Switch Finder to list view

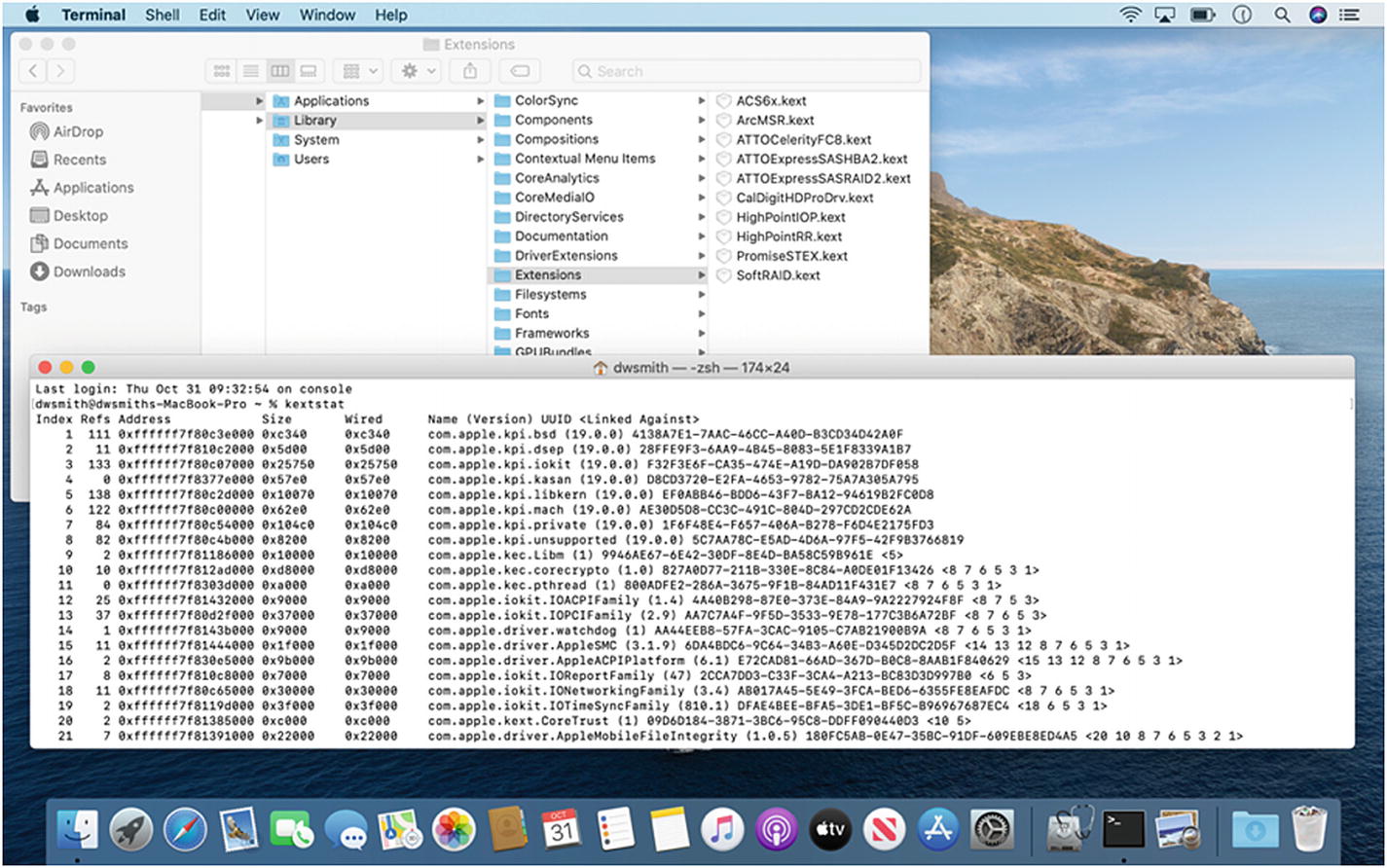pos(251,71)
